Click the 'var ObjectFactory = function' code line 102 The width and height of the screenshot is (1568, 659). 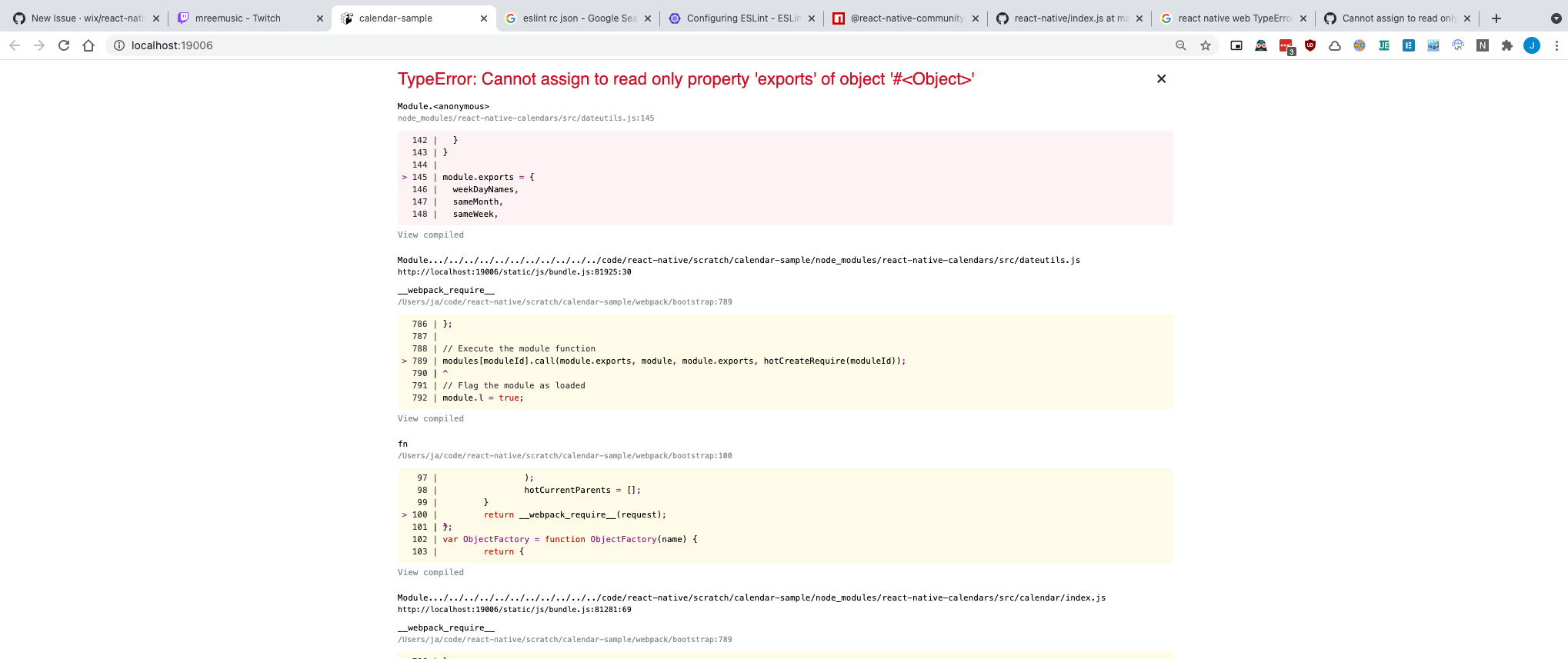570,539
